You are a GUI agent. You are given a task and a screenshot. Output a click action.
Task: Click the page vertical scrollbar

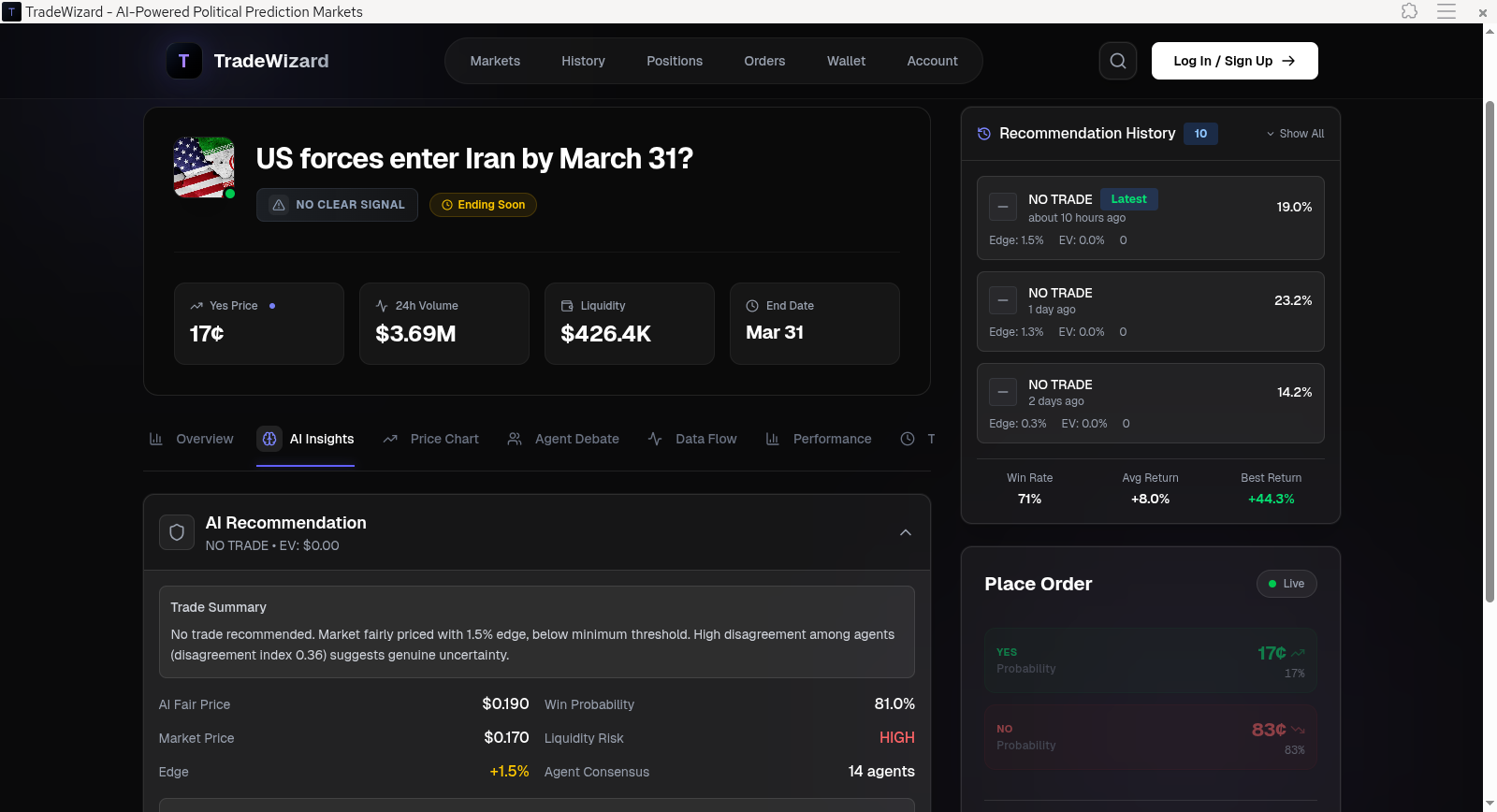click(1490, 351)
